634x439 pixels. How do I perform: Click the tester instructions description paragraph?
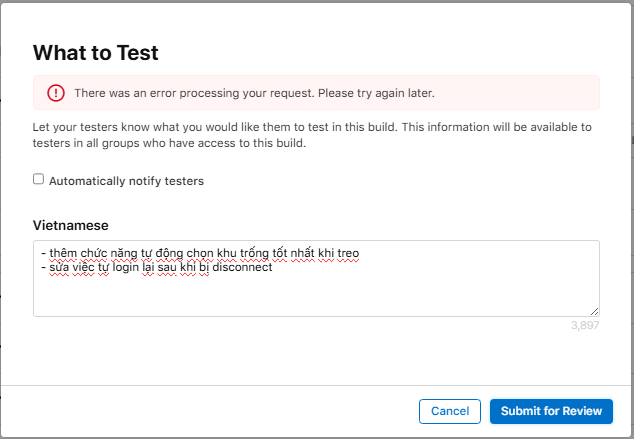(x=312, y=135)
